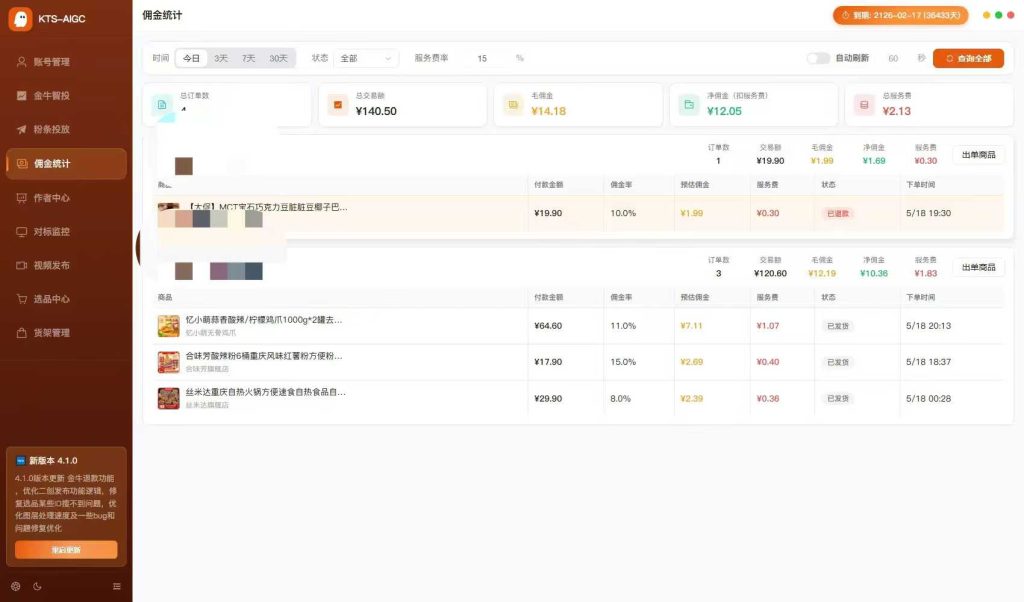Click order time 5/18 00:28

pos(928,398)
